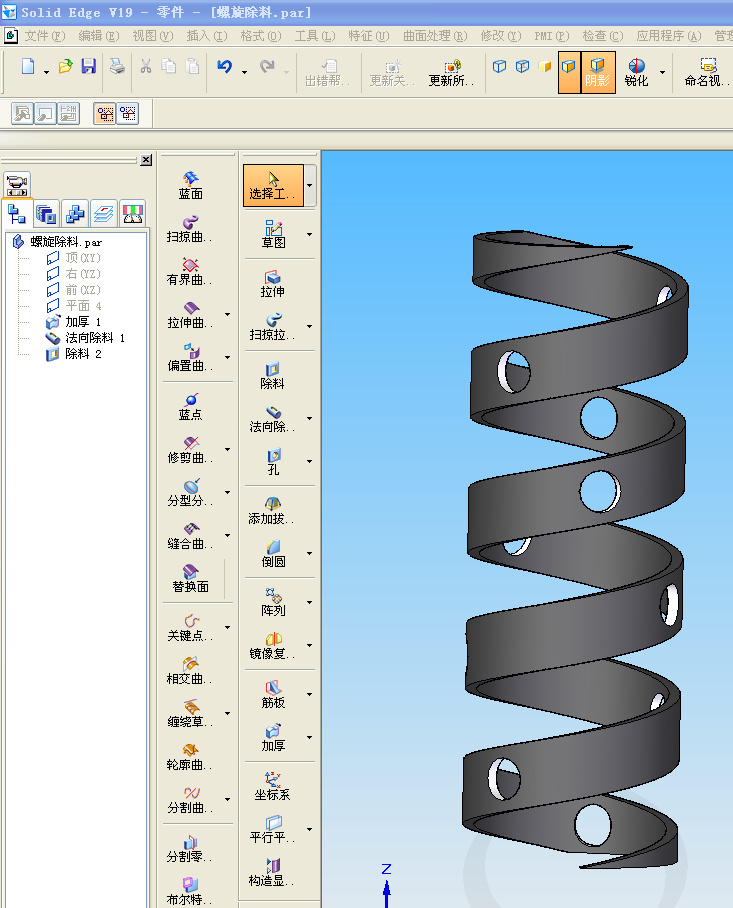Image resolution: width=733 pixels, height=908 pixels.
Task: Select the 蓝点 (BluePoint) tool
Action: [x=190, y=407]
